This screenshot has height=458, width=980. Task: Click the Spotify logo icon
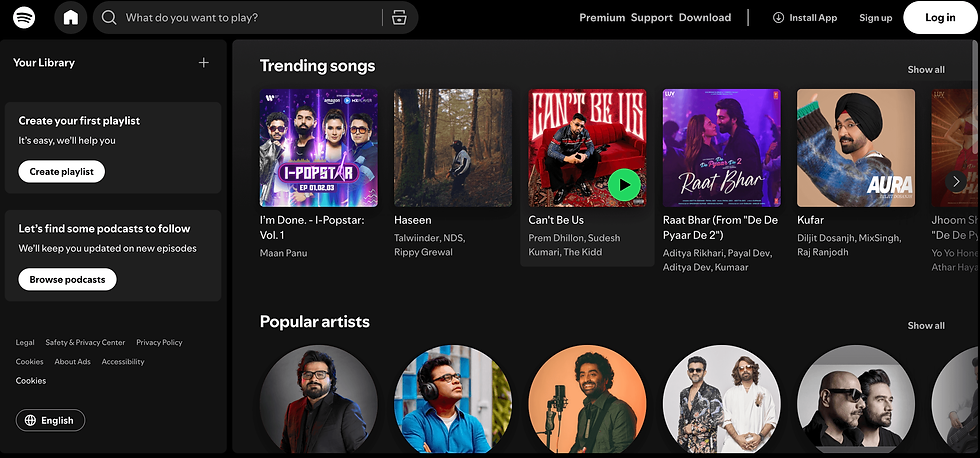pyautogui.click(x=24, y=17)
